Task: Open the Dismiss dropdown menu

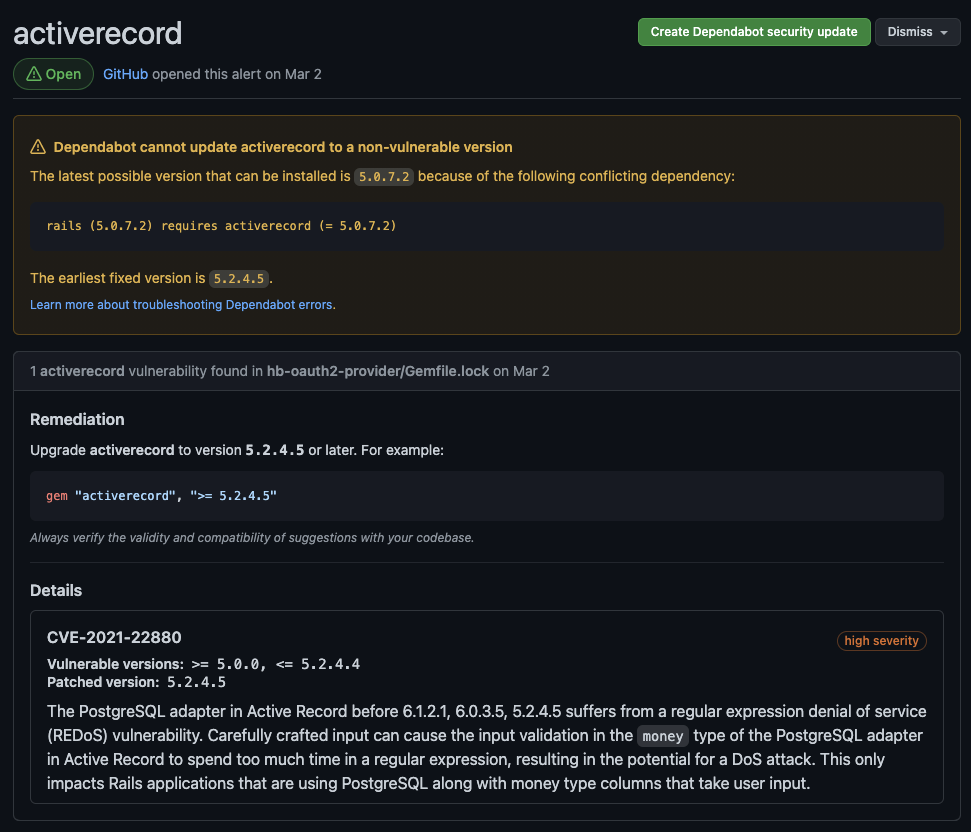Action: [x=916, y=31]
